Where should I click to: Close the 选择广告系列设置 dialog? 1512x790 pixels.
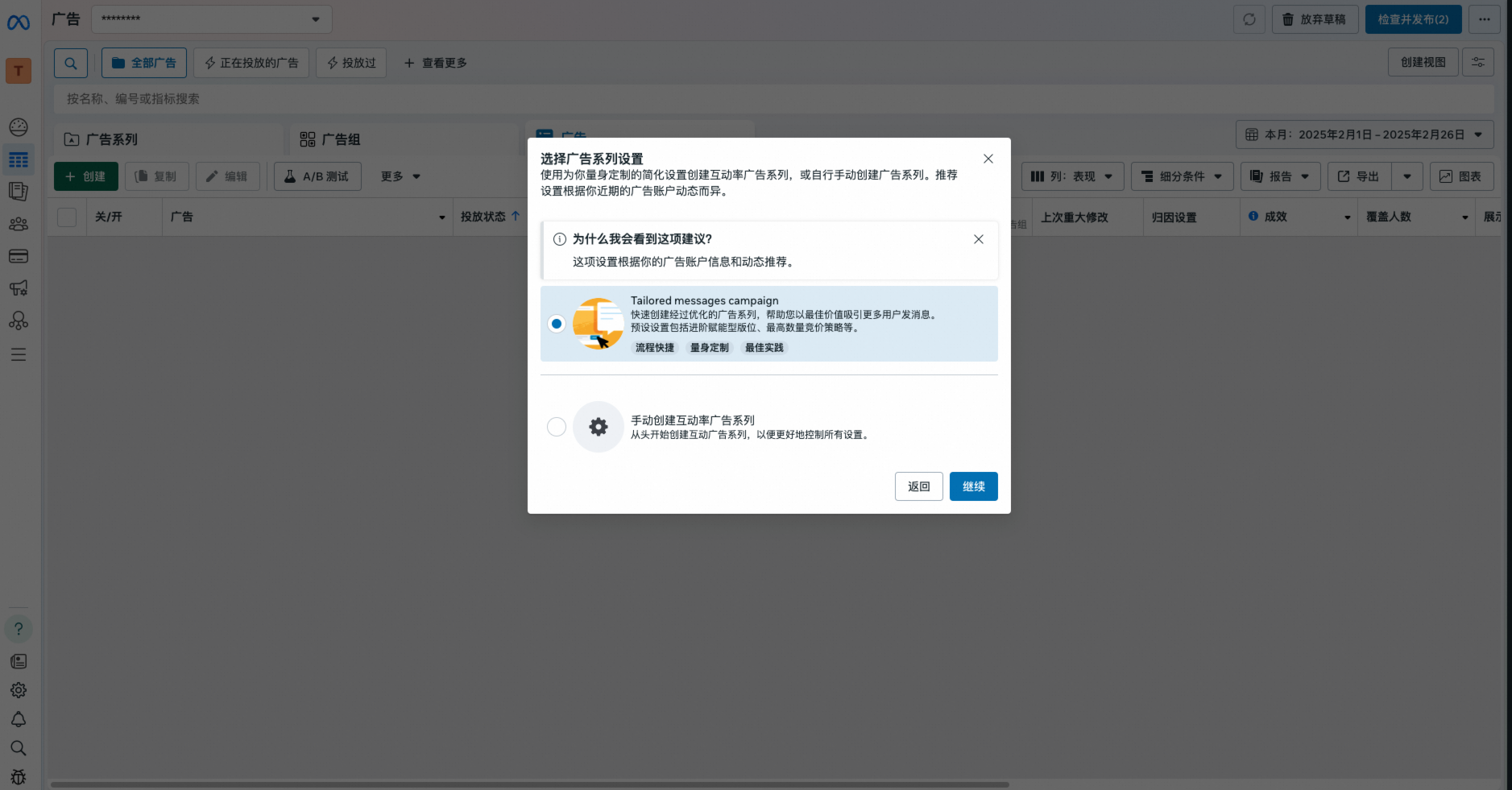pos(988,159)
